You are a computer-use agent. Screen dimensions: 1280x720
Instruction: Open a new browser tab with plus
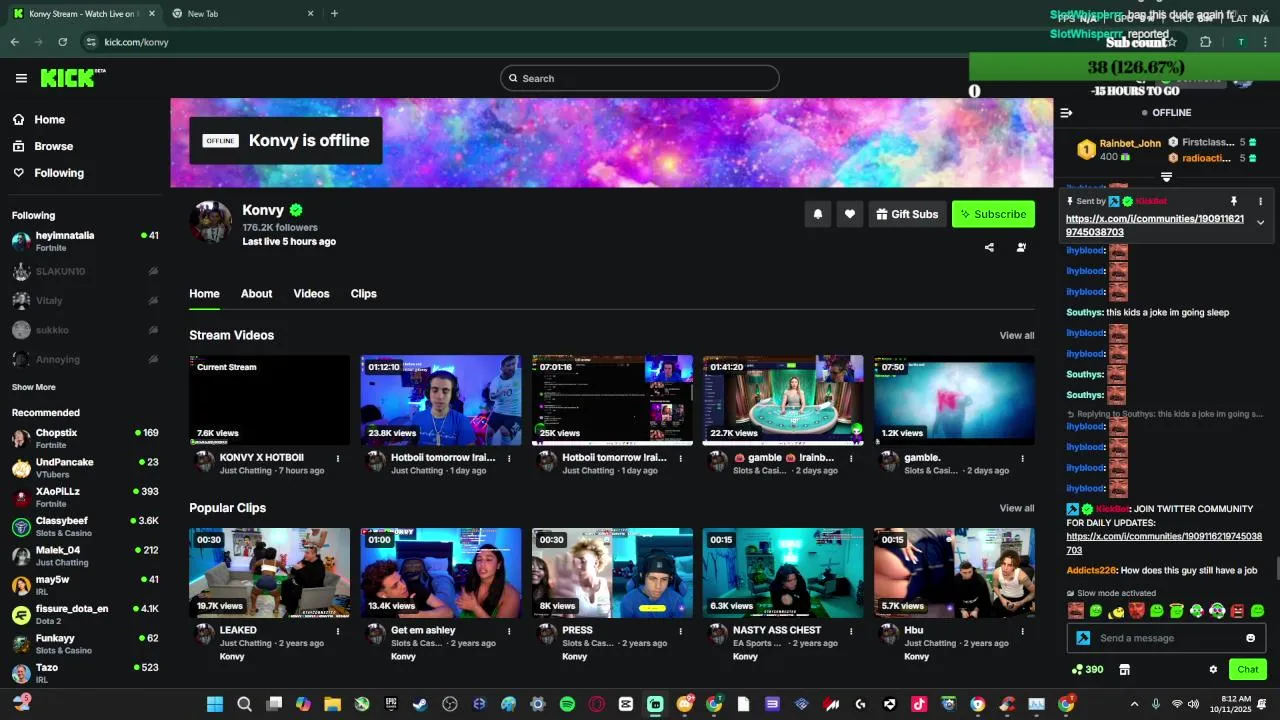tap(334, 14)
